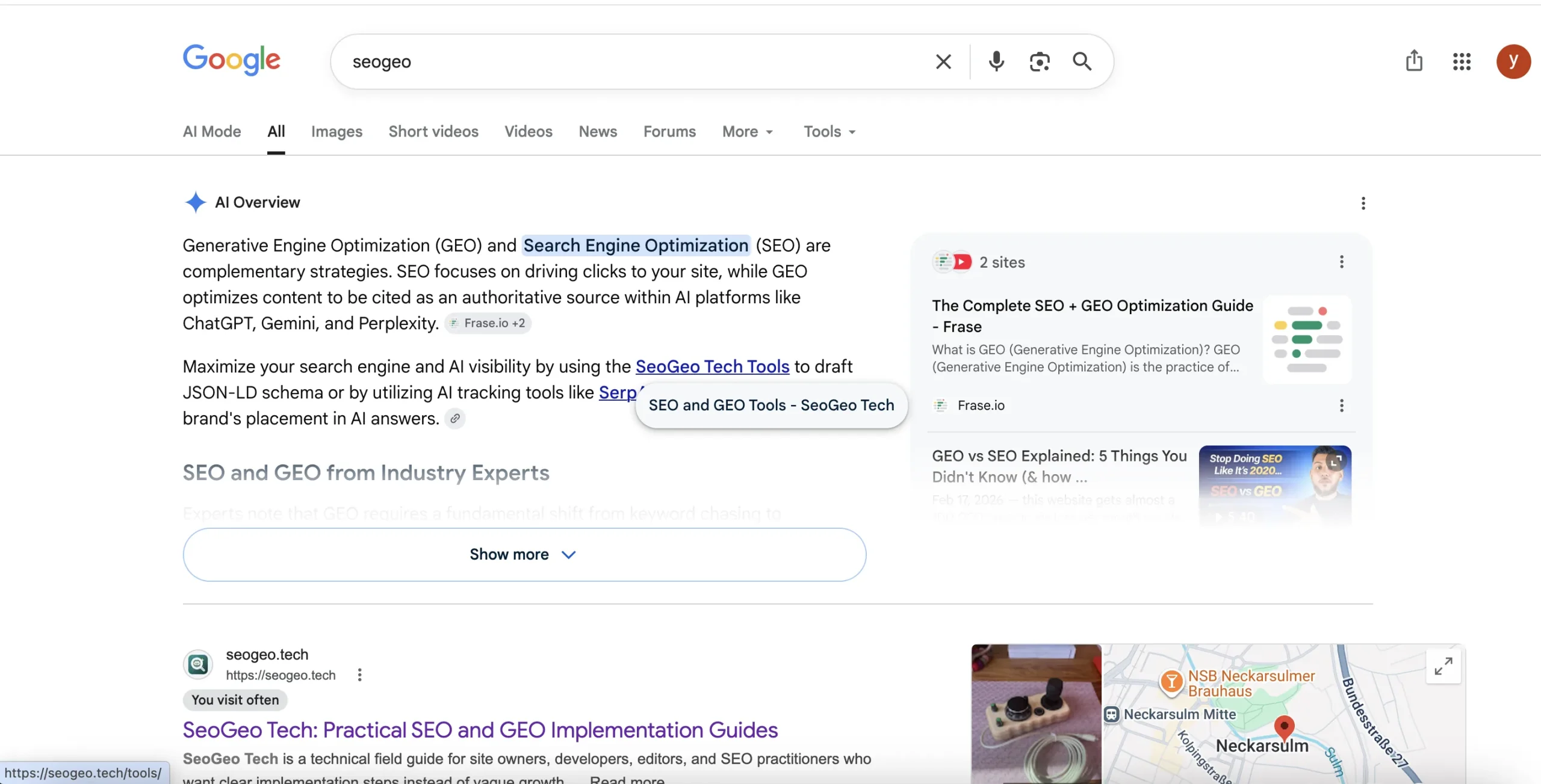Screen dimensions: 1541x784
Task: Open three-dot menu next to Frase.io source
Action: tap(1341, 406)
